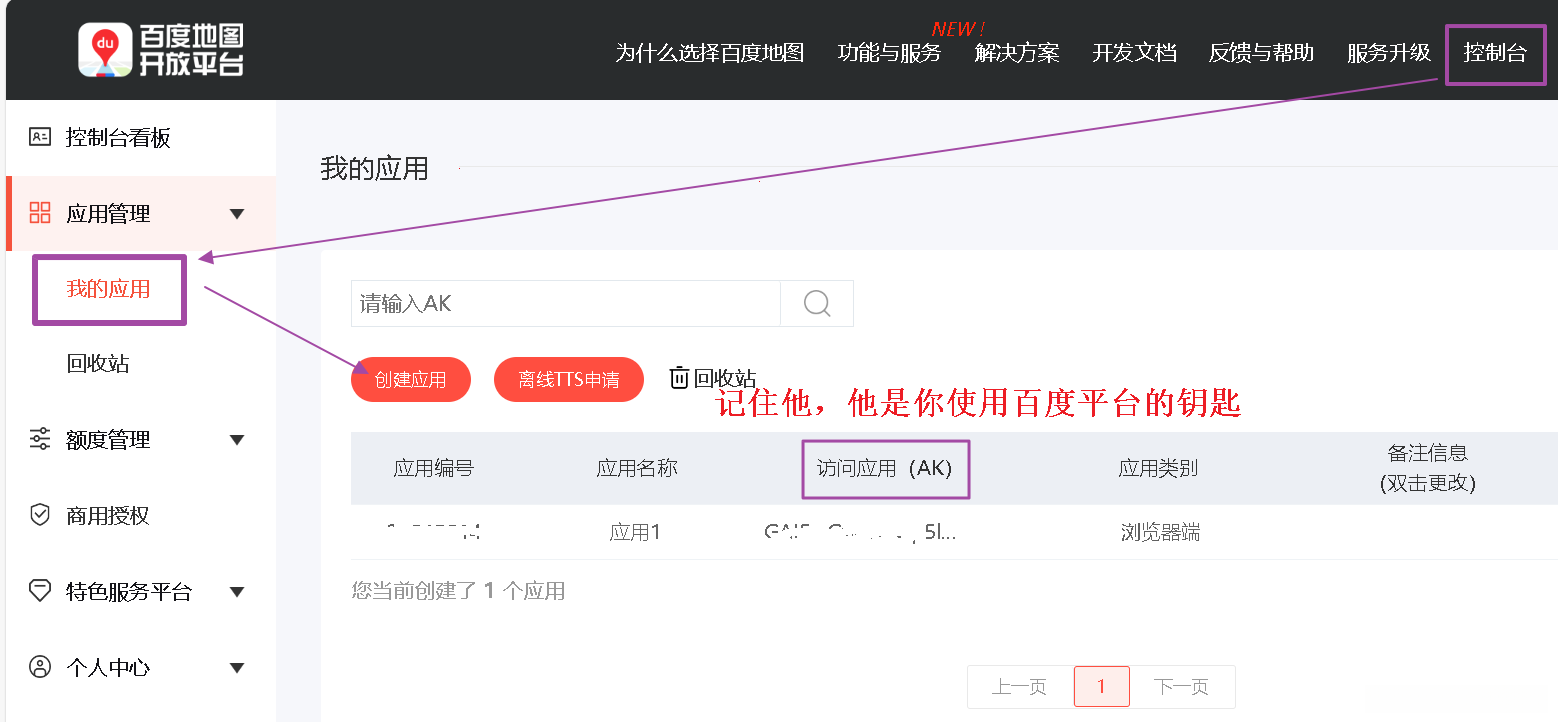The width and height of the screenshot is (1558, 722).
Task: Expand the 特色服务平台 arrow
Action: pyautogui.click(x=237, y=592)
